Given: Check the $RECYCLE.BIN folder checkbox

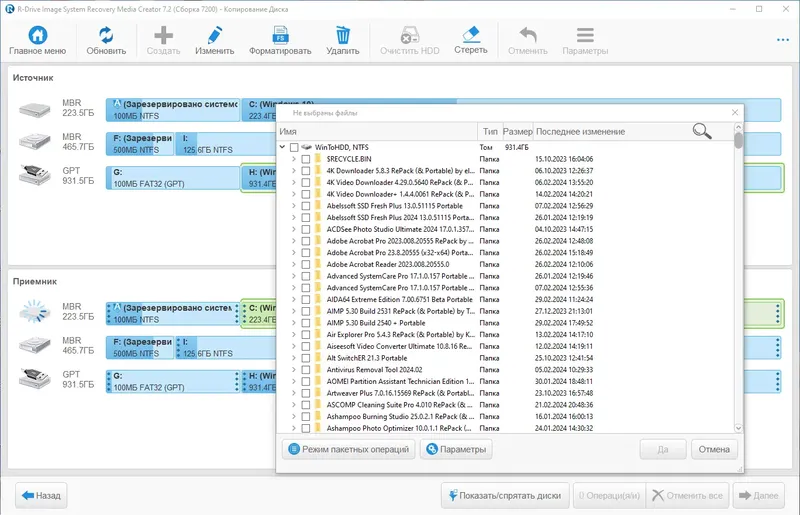Looking at the screenshot, I should coord(306,159).
